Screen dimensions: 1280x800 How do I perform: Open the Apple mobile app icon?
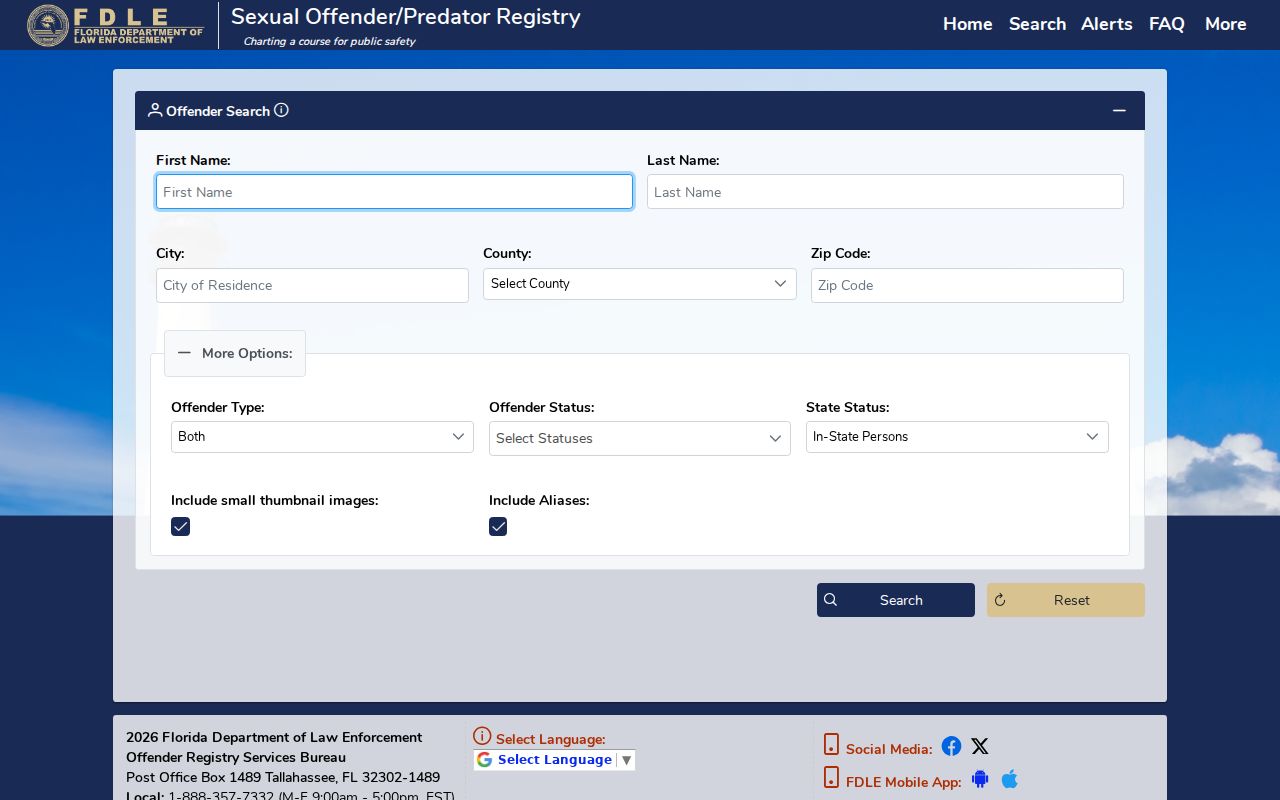(x=1010, y=779)
